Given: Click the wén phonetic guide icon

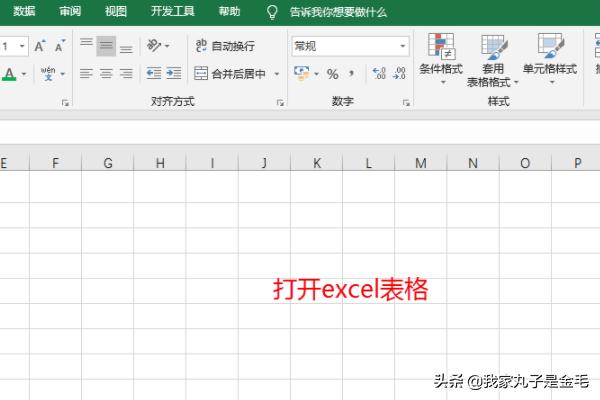Looking at the screenshot, I should tap(48, 73).
